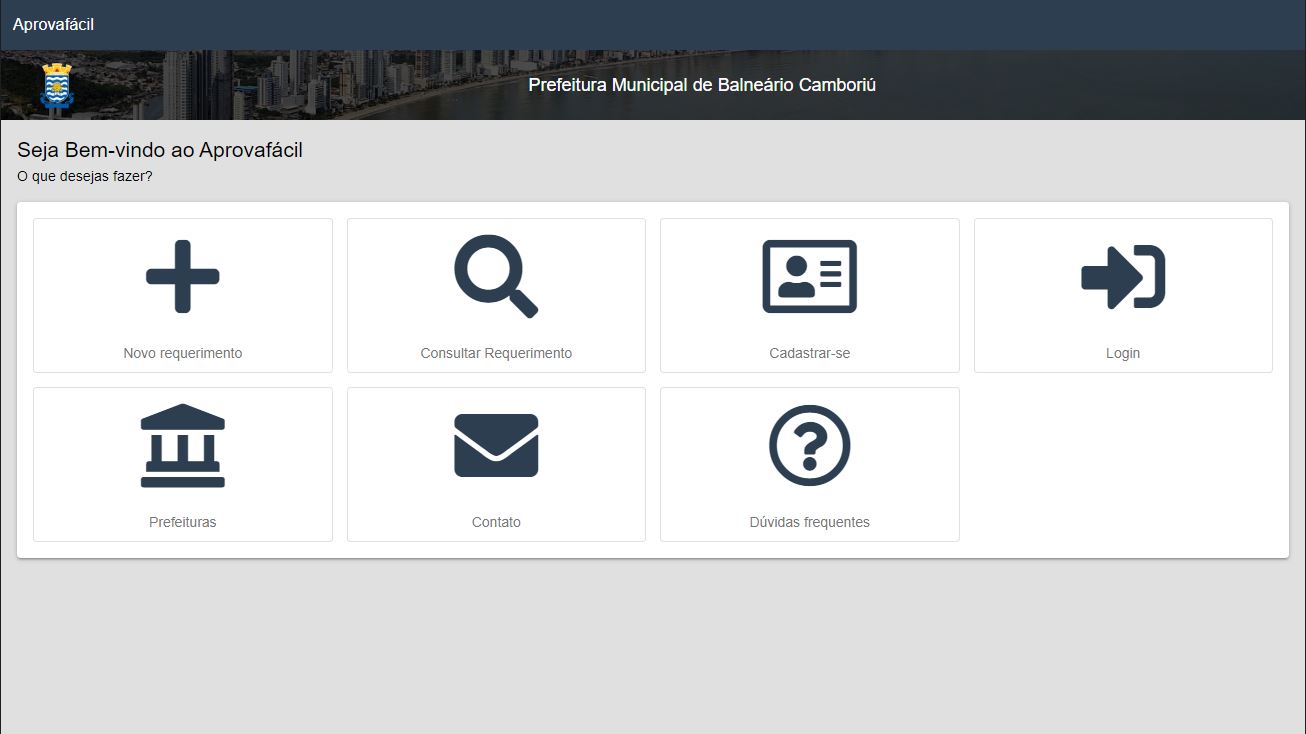The width and height of the screenshot is (1306, 734).
Task: Click the plus icon for Novo requerimento
Action: click(183, 277)
